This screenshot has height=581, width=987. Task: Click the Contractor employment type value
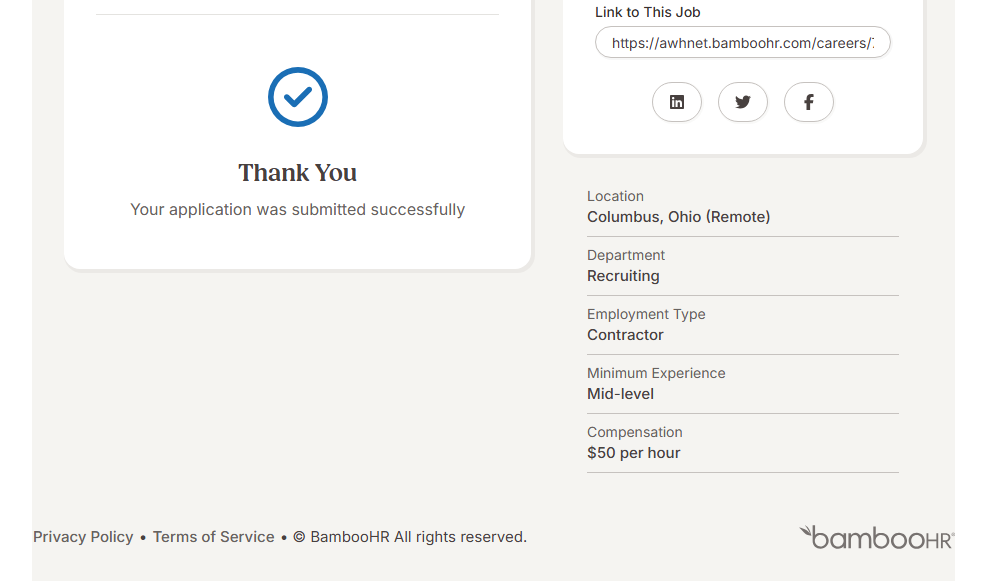[x=625, y=335]
